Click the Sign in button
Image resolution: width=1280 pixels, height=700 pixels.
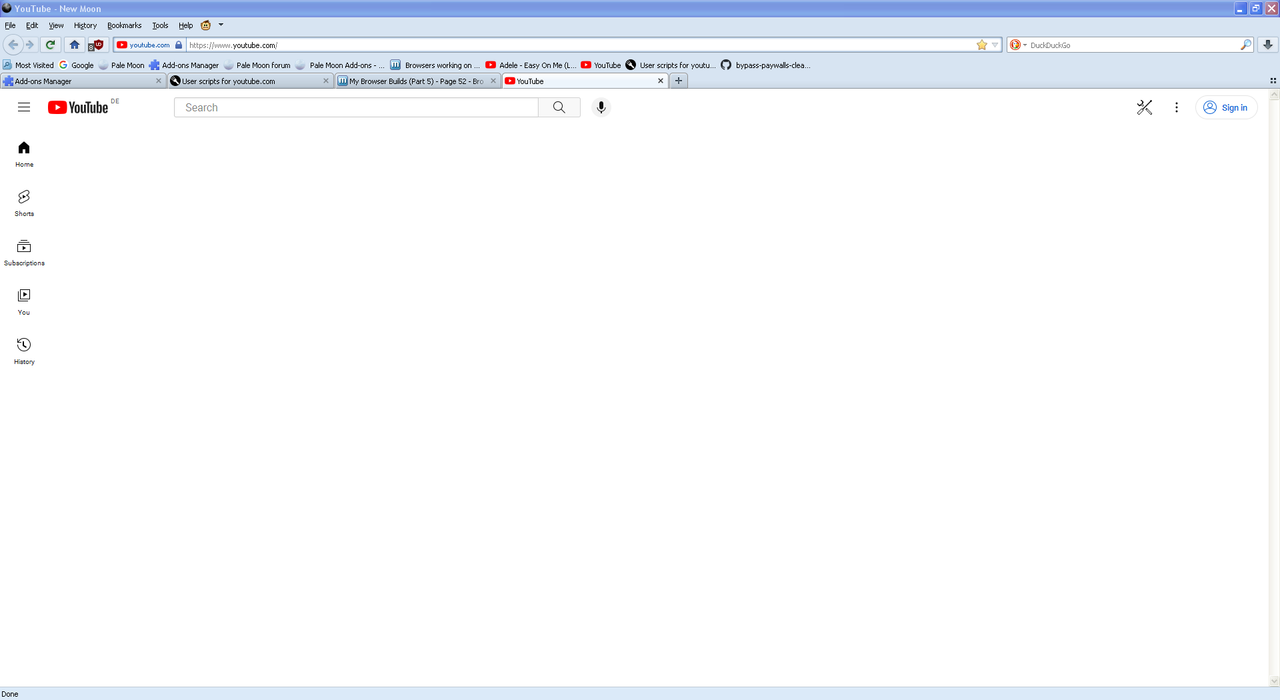(1226, 107)
